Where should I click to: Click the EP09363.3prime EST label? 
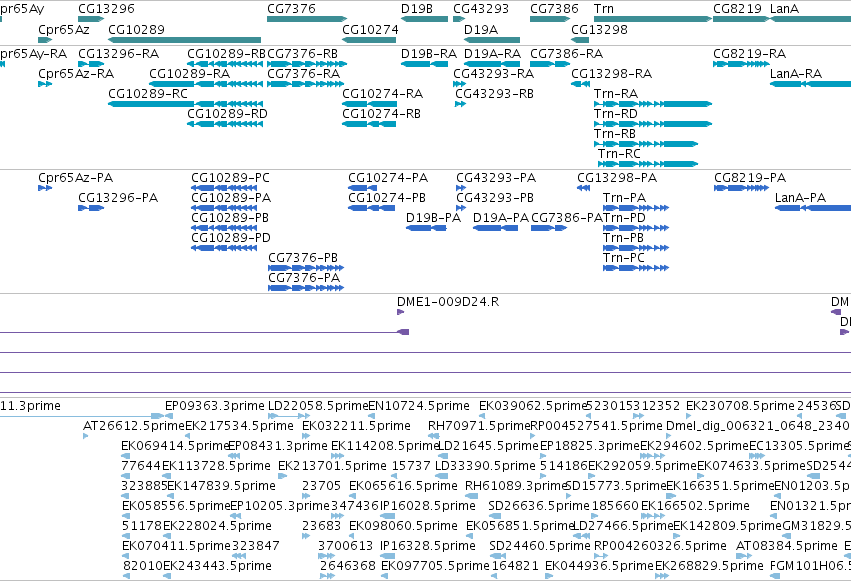[x=214, y=406]
